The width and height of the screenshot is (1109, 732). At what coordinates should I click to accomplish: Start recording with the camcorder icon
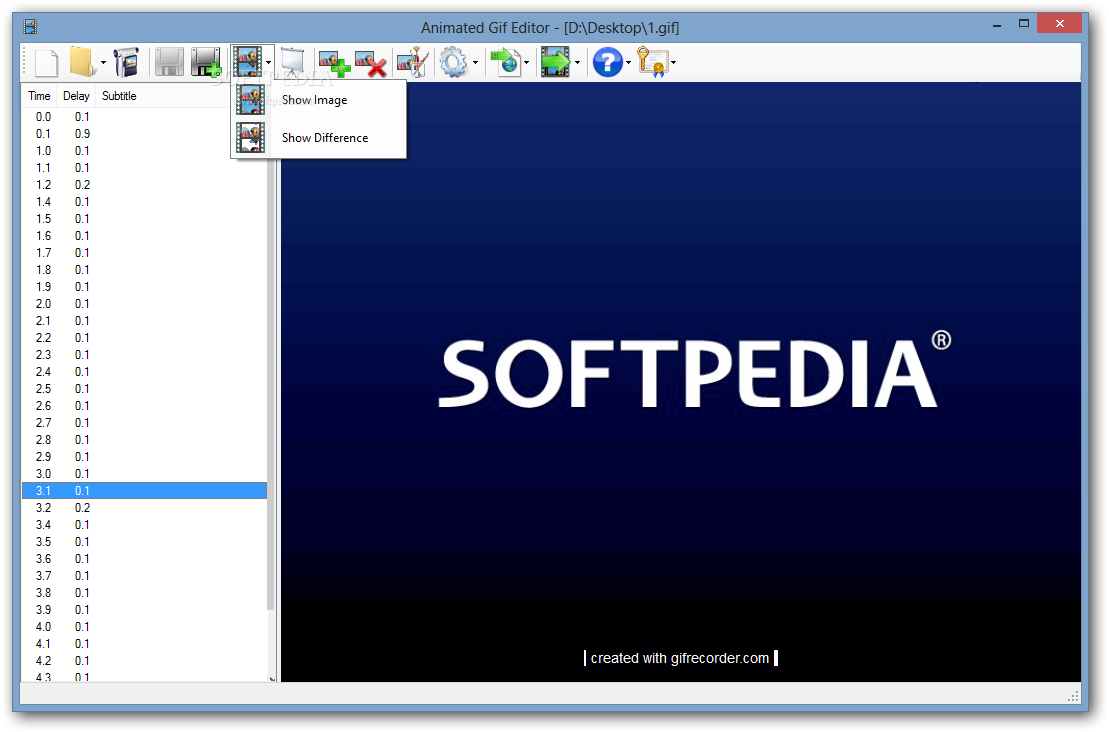pos(127,62)
